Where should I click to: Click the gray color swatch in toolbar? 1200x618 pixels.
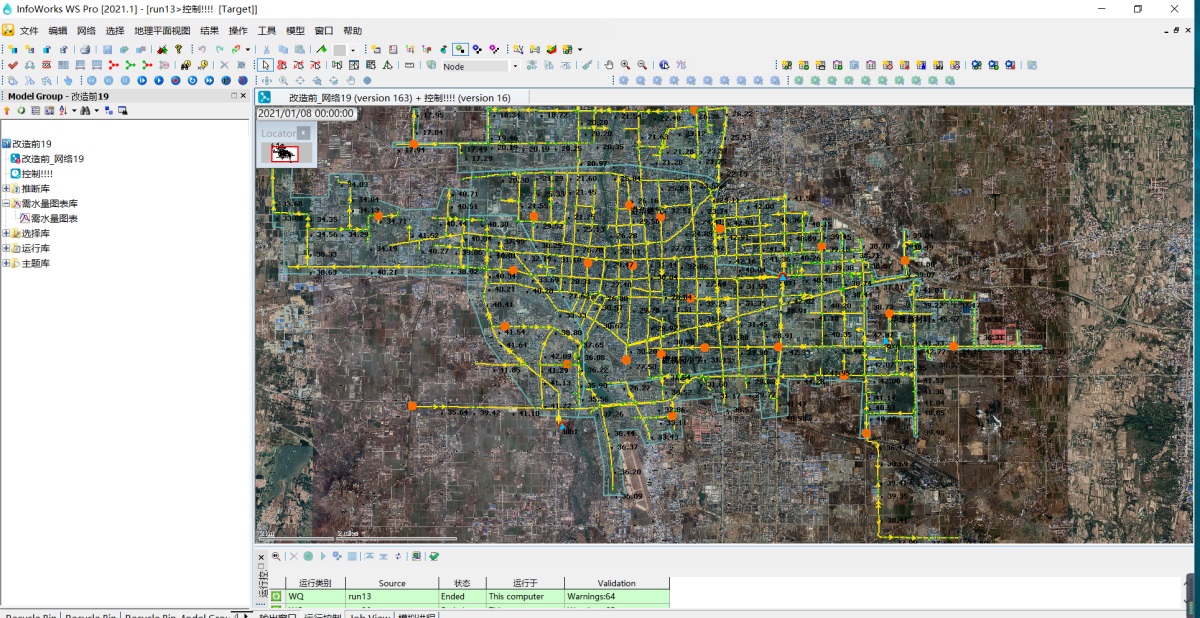(x=340, y=49)
